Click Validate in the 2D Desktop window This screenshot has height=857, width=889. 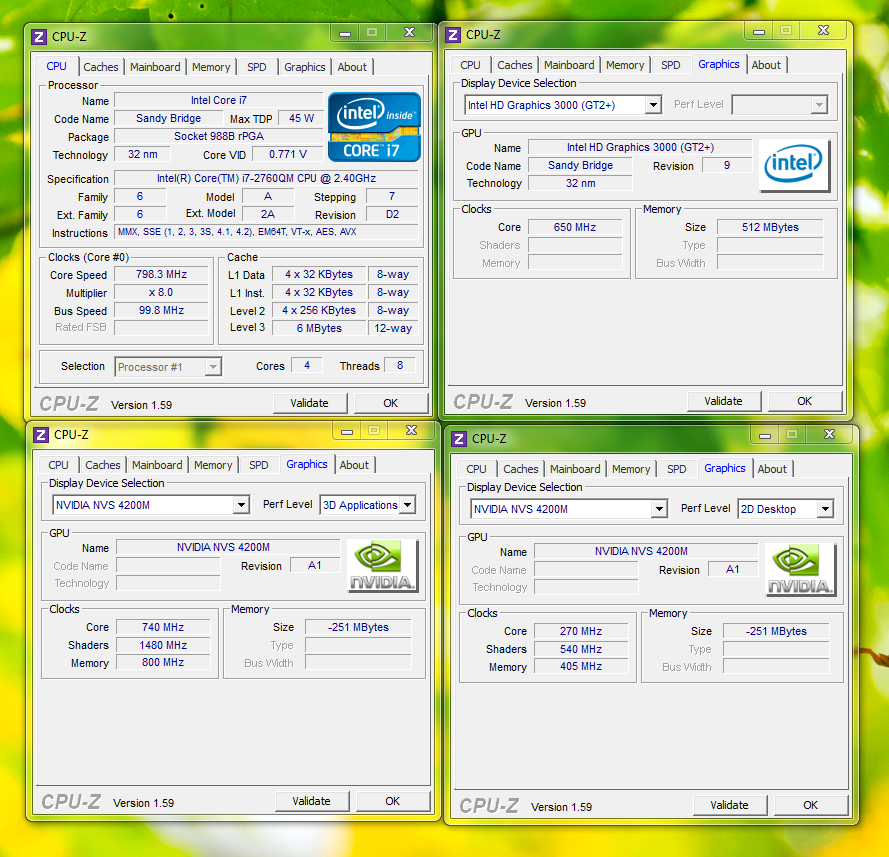[729, 805]
